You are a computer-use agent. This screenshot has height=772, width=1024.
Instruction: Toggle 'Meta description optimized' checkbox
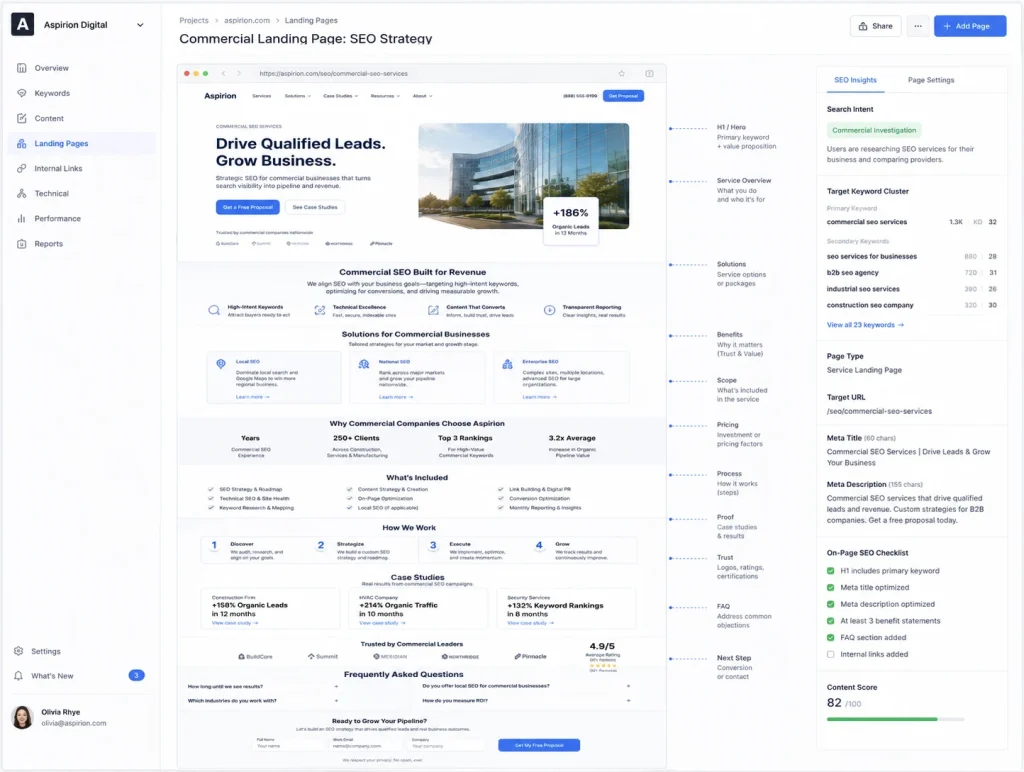pos(831,604)
